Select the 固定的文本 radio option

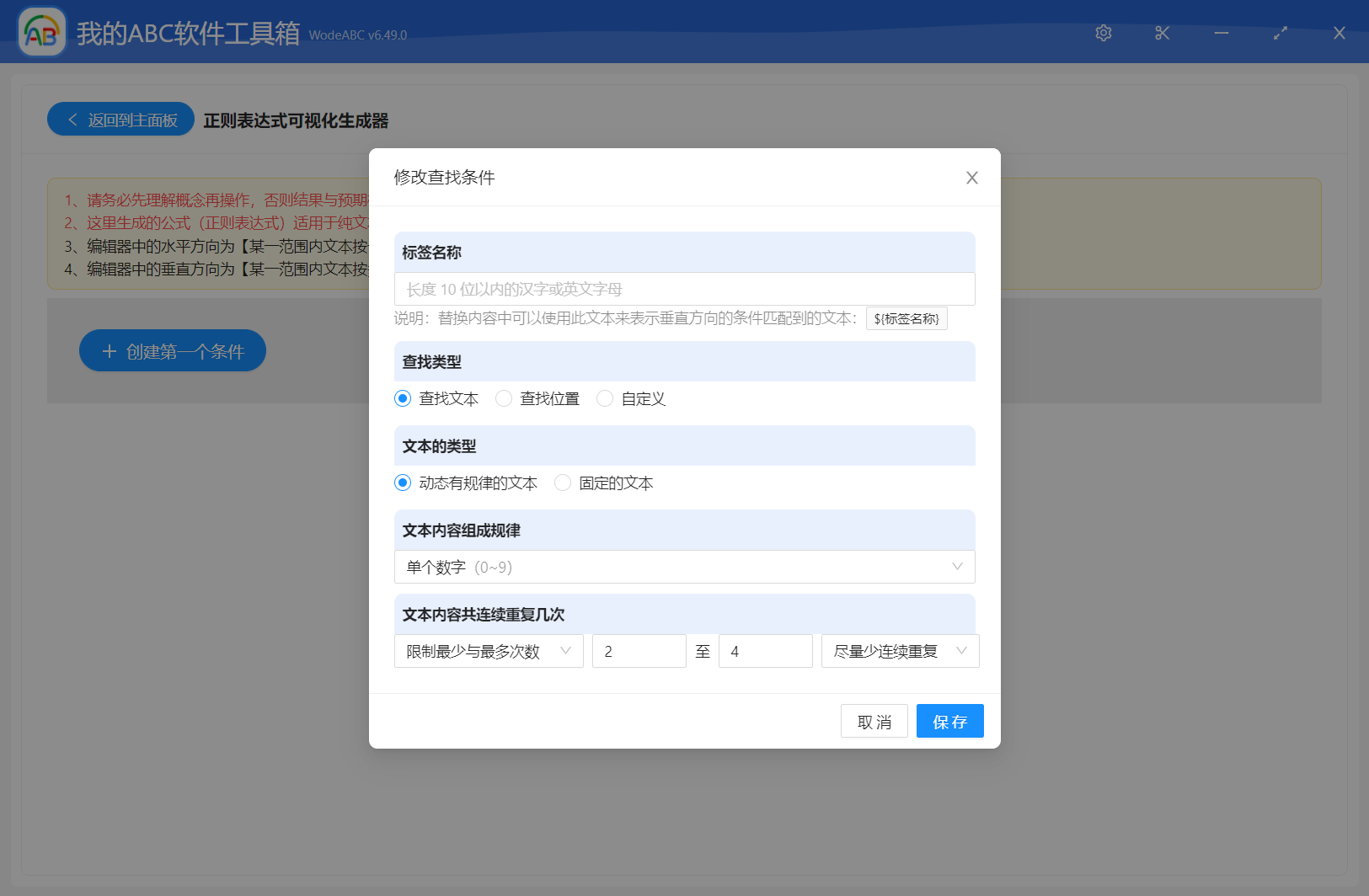(563, 483)
